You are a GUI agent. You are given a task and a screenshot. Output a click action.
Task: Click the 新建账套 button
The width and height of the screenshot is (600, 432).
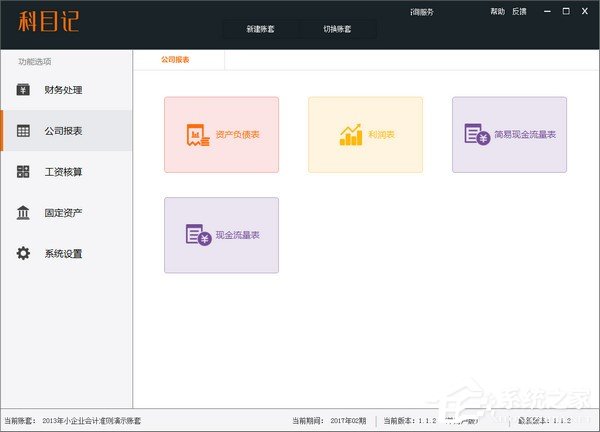pos(260,29)
